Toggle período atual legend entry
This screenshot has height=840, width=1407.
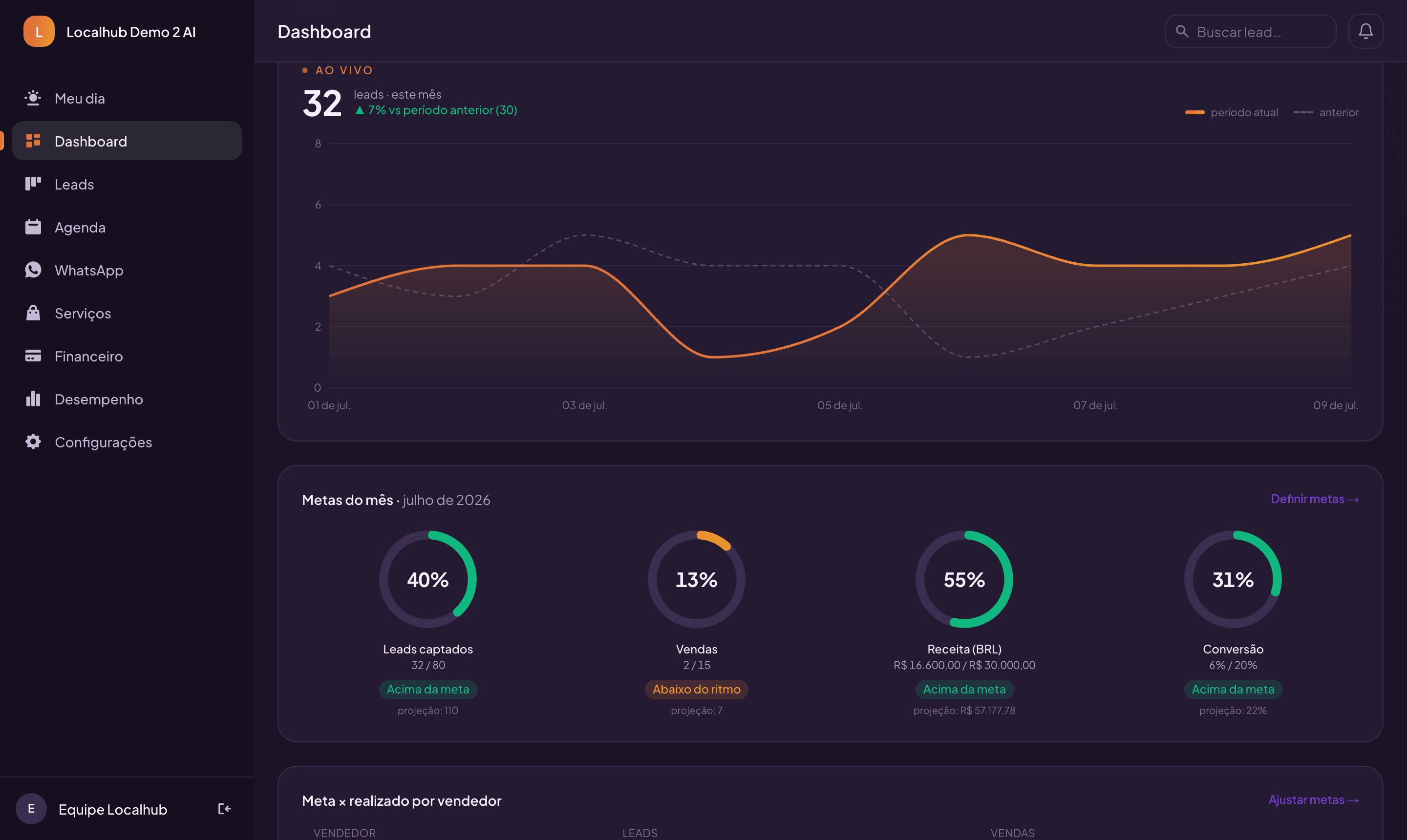[1232, 112]
